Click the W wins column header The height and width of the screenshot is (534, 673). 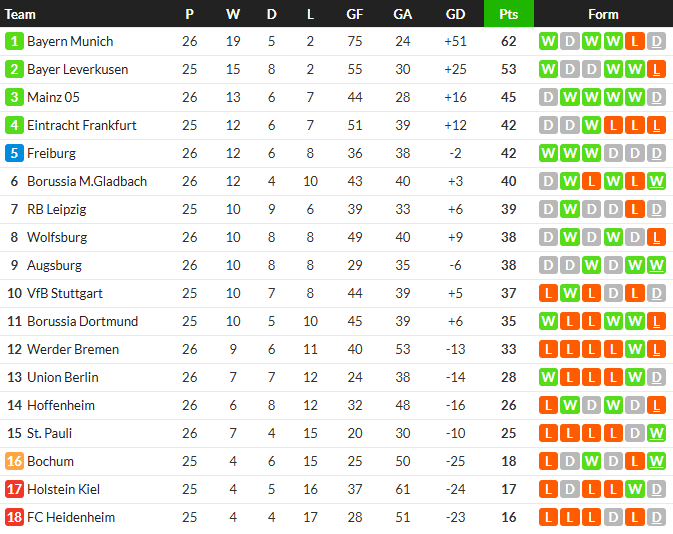(x=233, y=14)
